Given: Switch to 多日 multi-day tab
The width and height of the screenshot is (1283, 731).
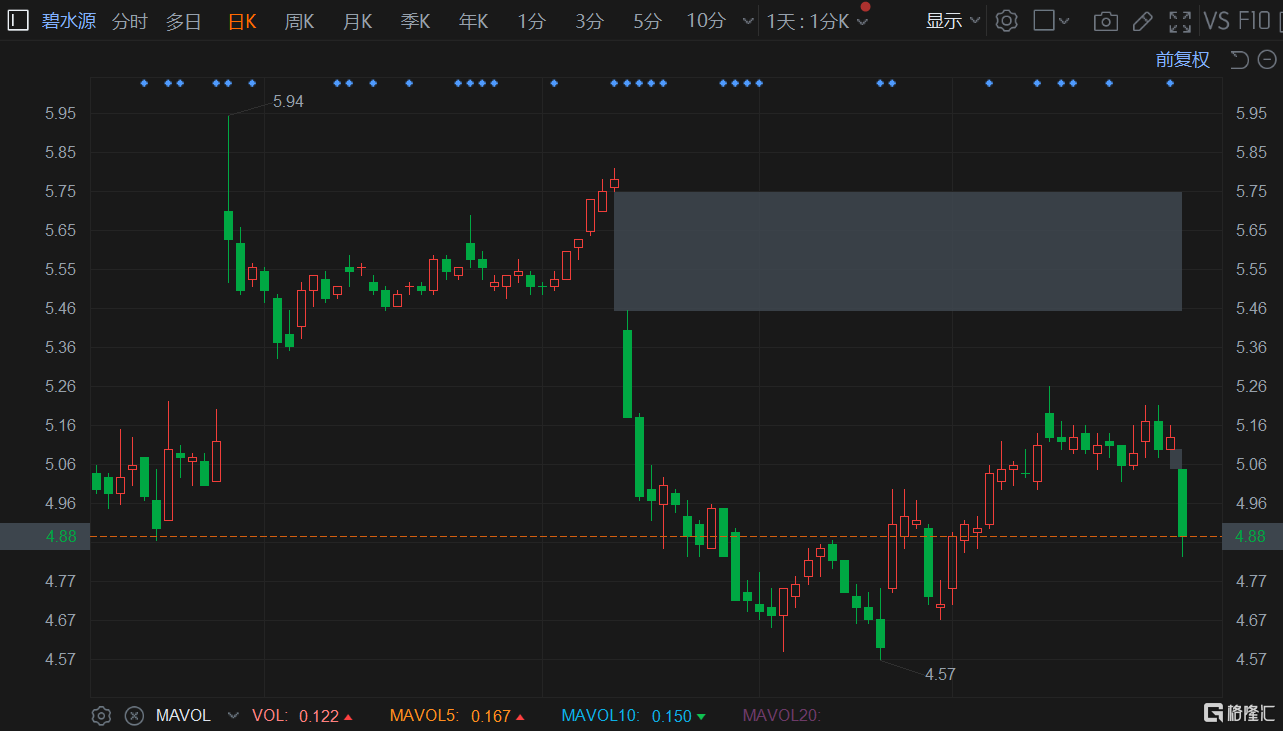Looking at the screenshot, I should click(184, 21).
